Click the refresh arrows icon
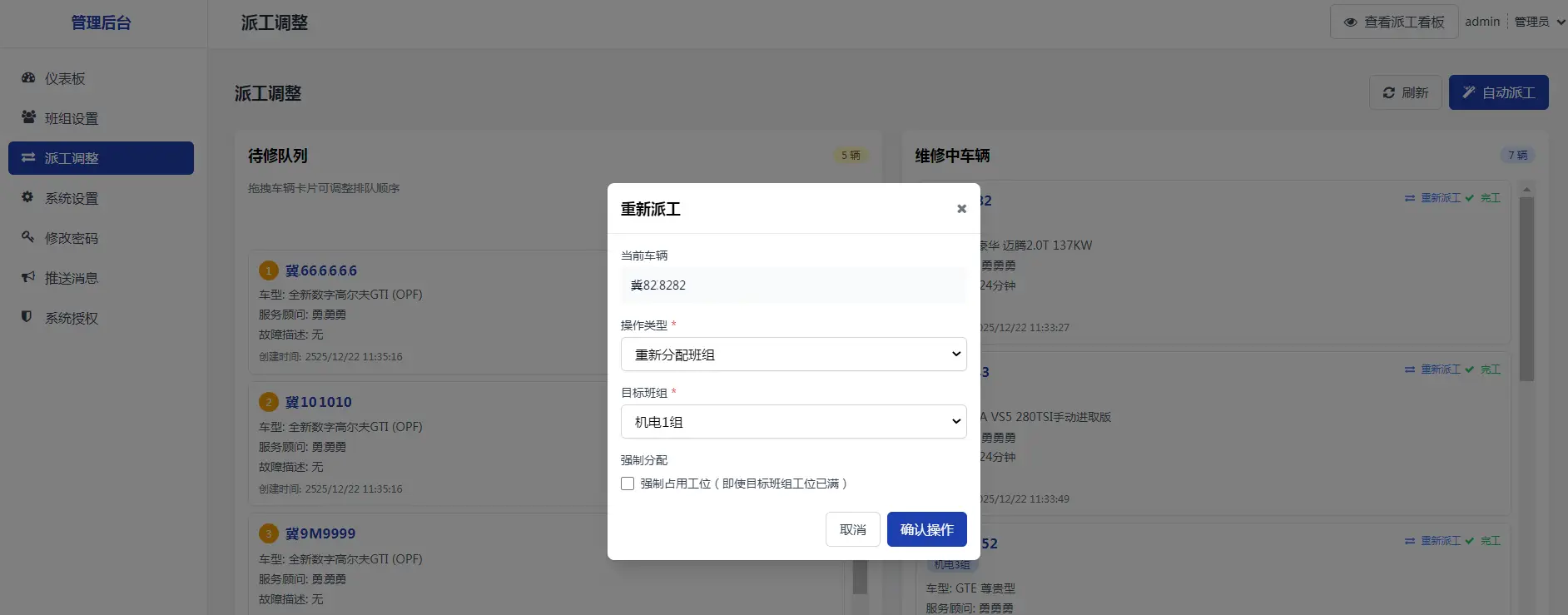This screenshot has width=1568, height=615. (1388, 92)
